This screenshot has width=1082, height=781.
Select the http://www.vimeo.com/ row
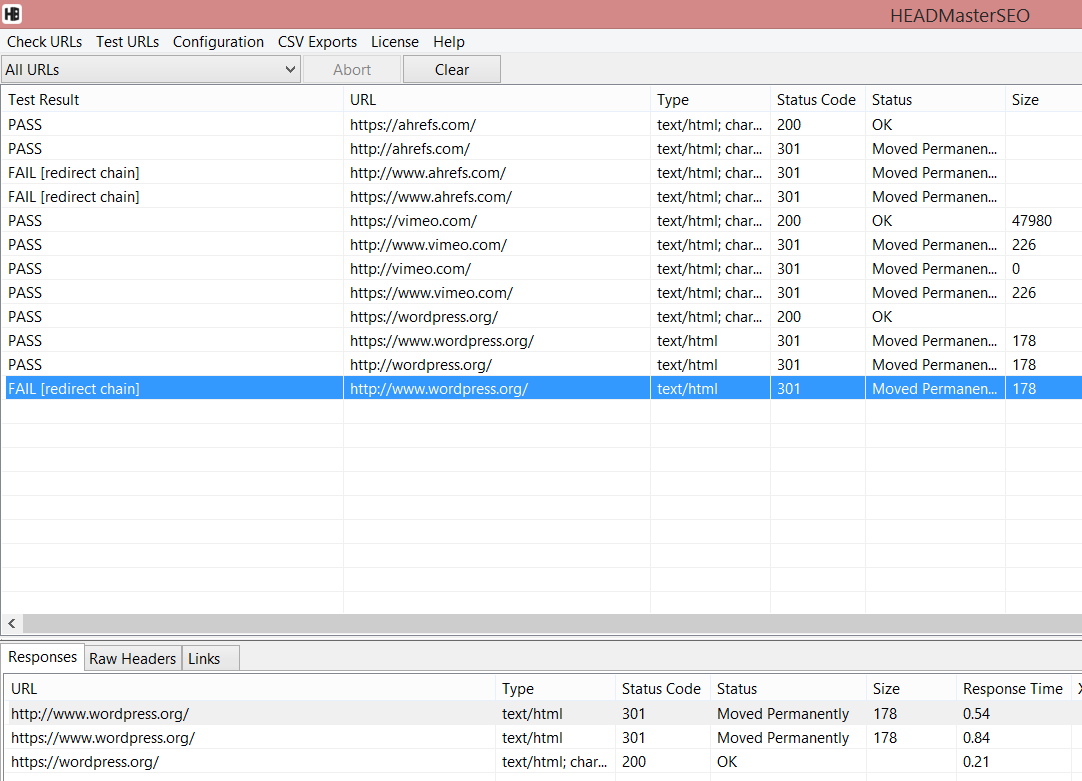[542, 245]
